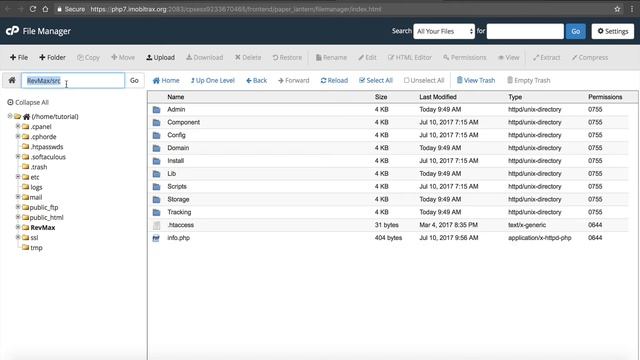Open the Search scope dropdown All Your Files

tap(444, 31)
